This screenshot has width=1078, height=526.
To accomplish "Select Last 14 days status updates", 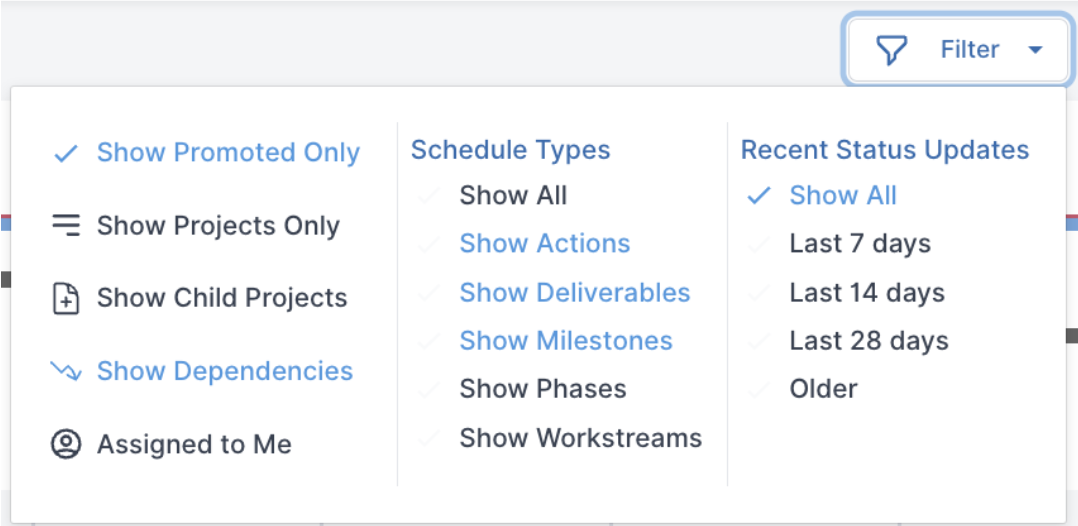I will pyautogui.click(x=867, y=292).
